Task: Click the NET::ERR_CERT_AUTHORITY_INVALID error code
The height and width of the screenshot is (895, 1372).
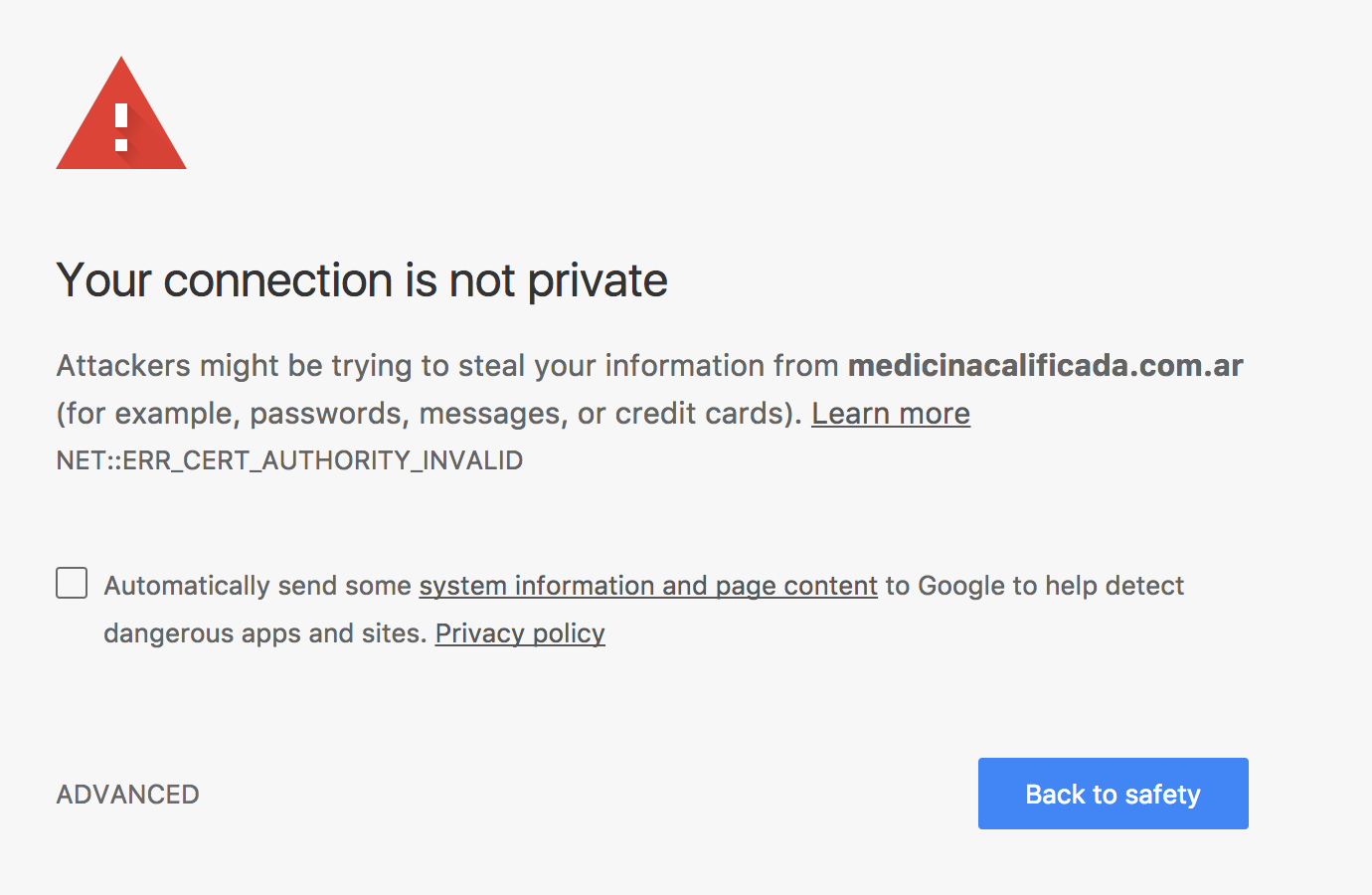Action: pos(289,460)
